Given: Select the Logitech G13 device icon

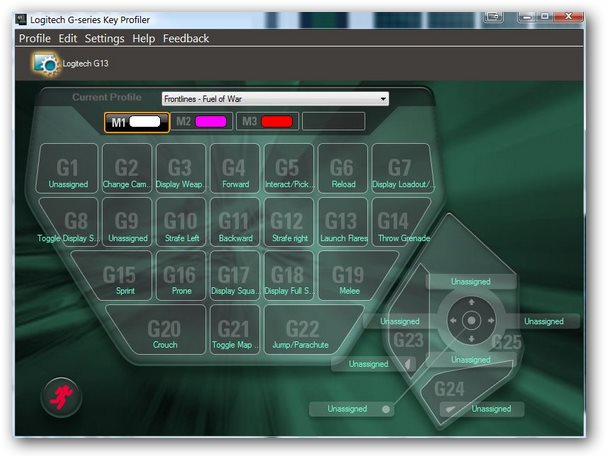Looking at the screenshot, I should point(46,64).
